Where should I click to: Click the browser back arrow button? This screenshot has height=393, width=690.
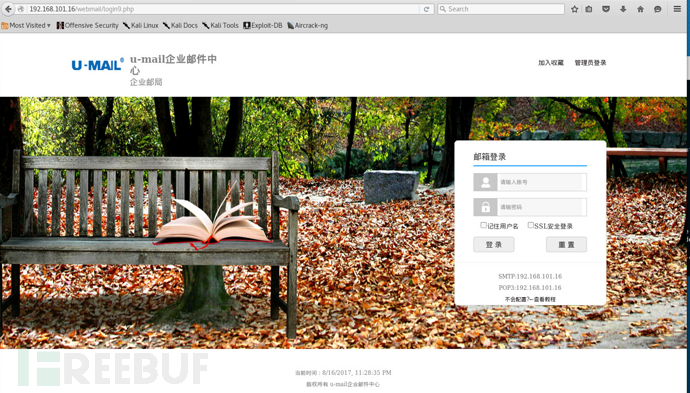pyautogui.click(x=8, y=9)
